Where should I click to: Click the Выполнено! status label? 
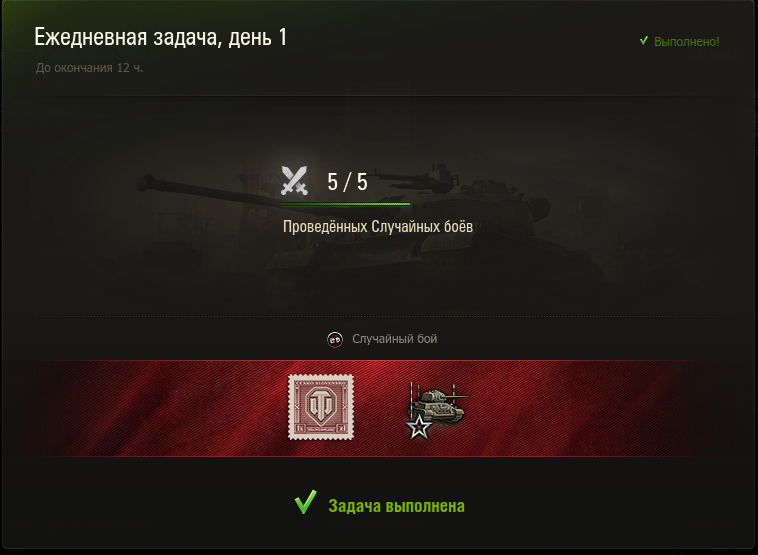[x=686, y=42]
